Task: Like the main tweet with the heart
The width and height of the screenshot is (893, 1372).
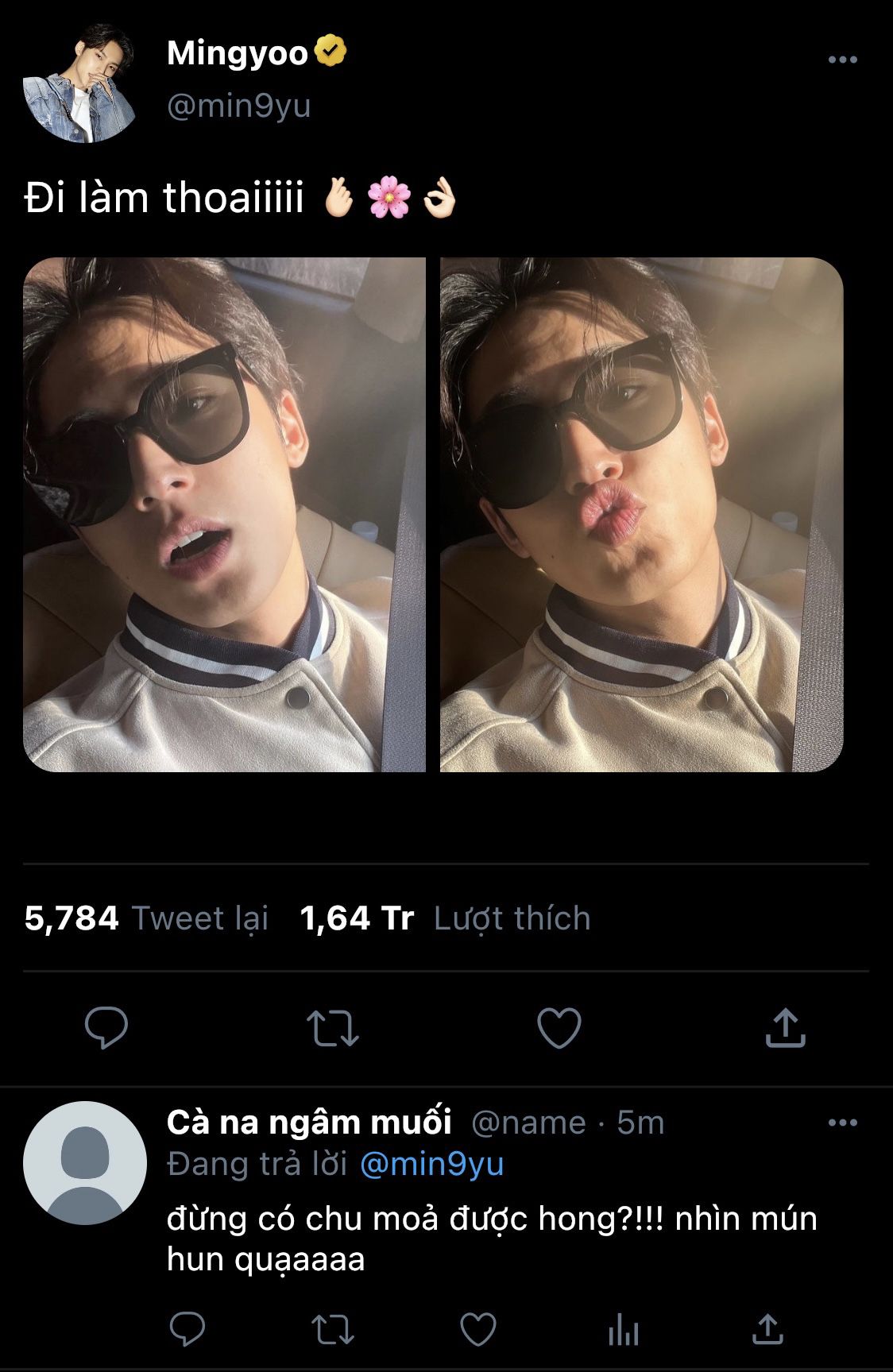Action: [x=559, y=1027]
